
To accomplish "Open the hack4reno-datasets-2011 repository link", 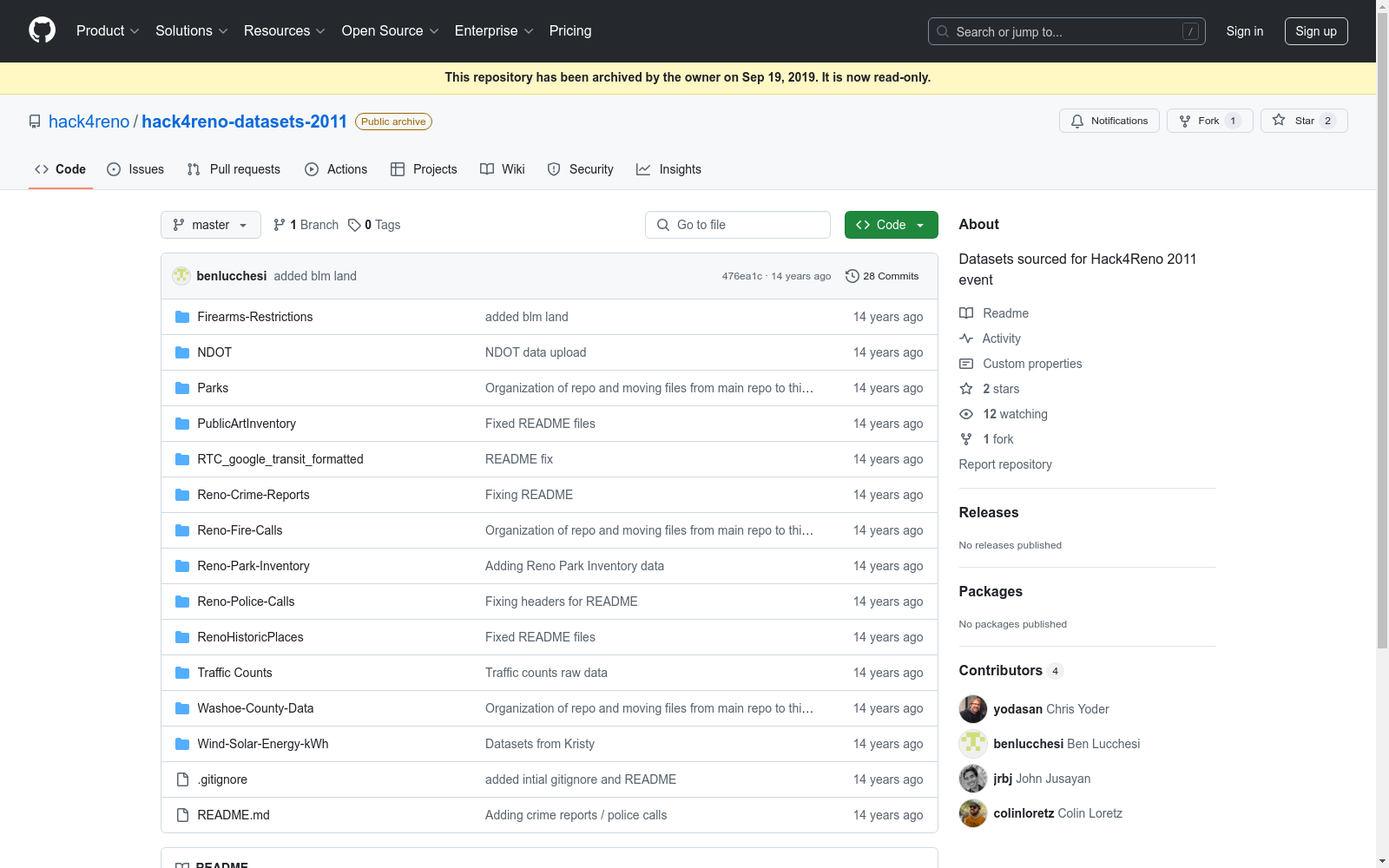I will click(244, 122).
